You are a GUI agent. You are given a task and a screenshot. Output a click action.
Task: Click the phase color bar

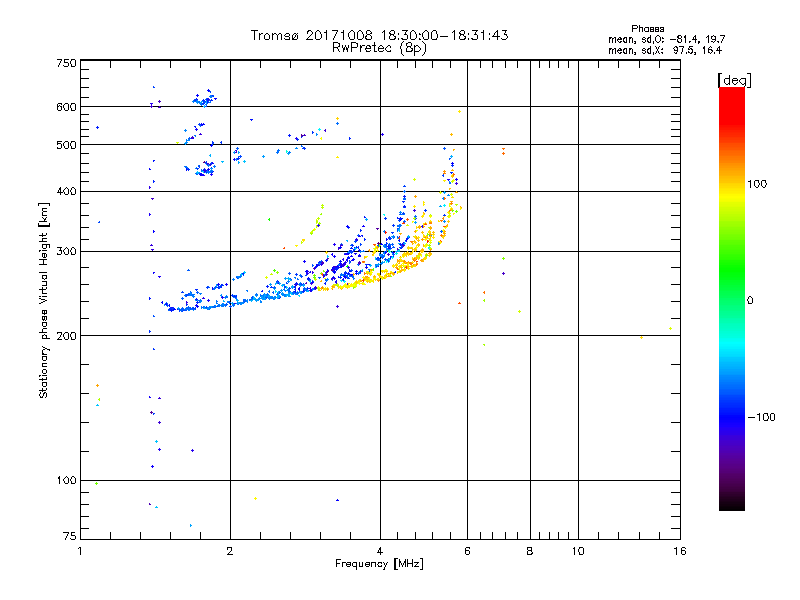pyautogui.click(x=732, y=298)
